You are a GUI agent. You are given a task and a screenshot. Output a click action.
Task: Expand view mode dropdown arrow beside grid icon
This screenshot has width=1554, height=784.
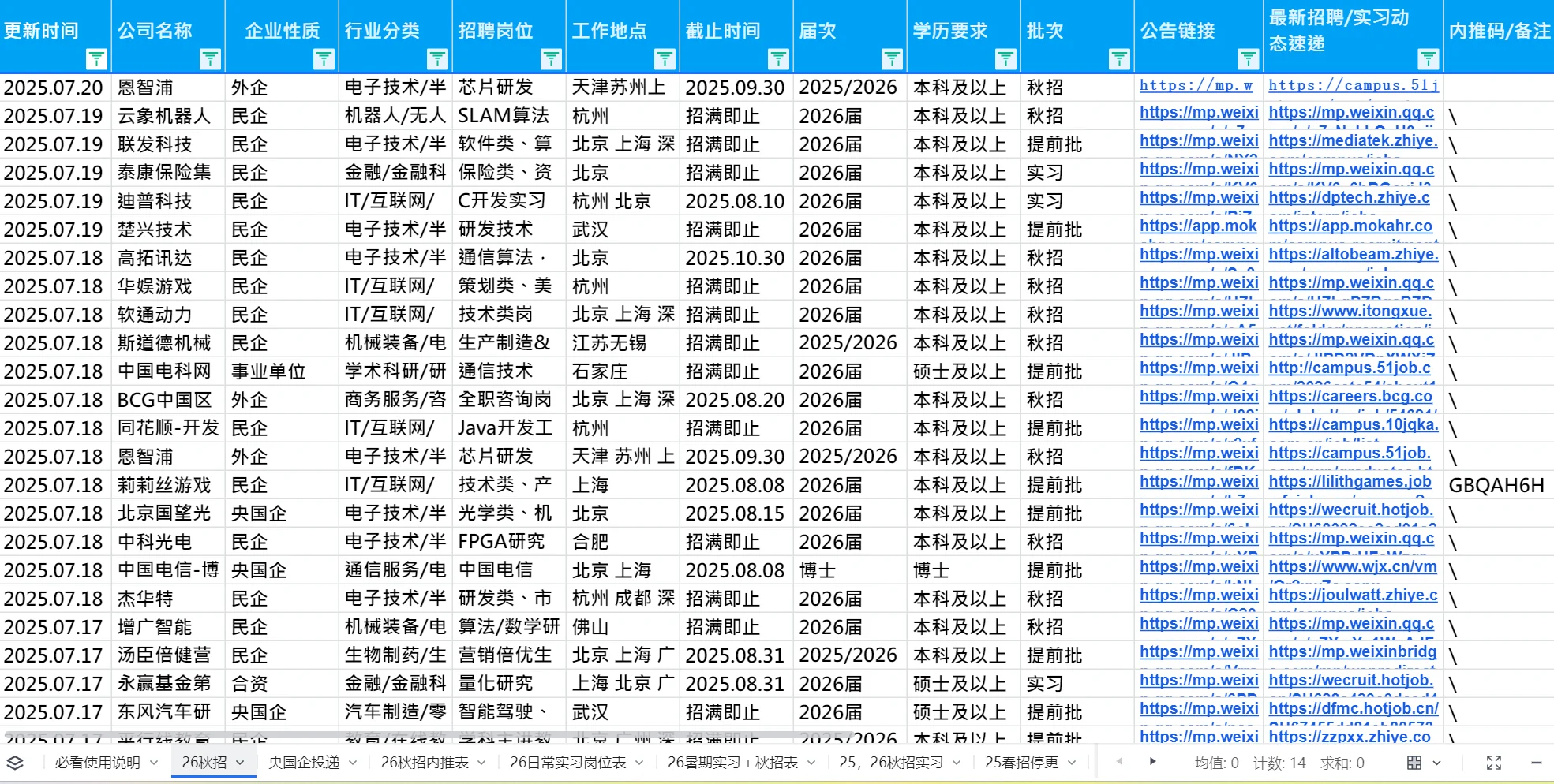[x=1436, y=763]
